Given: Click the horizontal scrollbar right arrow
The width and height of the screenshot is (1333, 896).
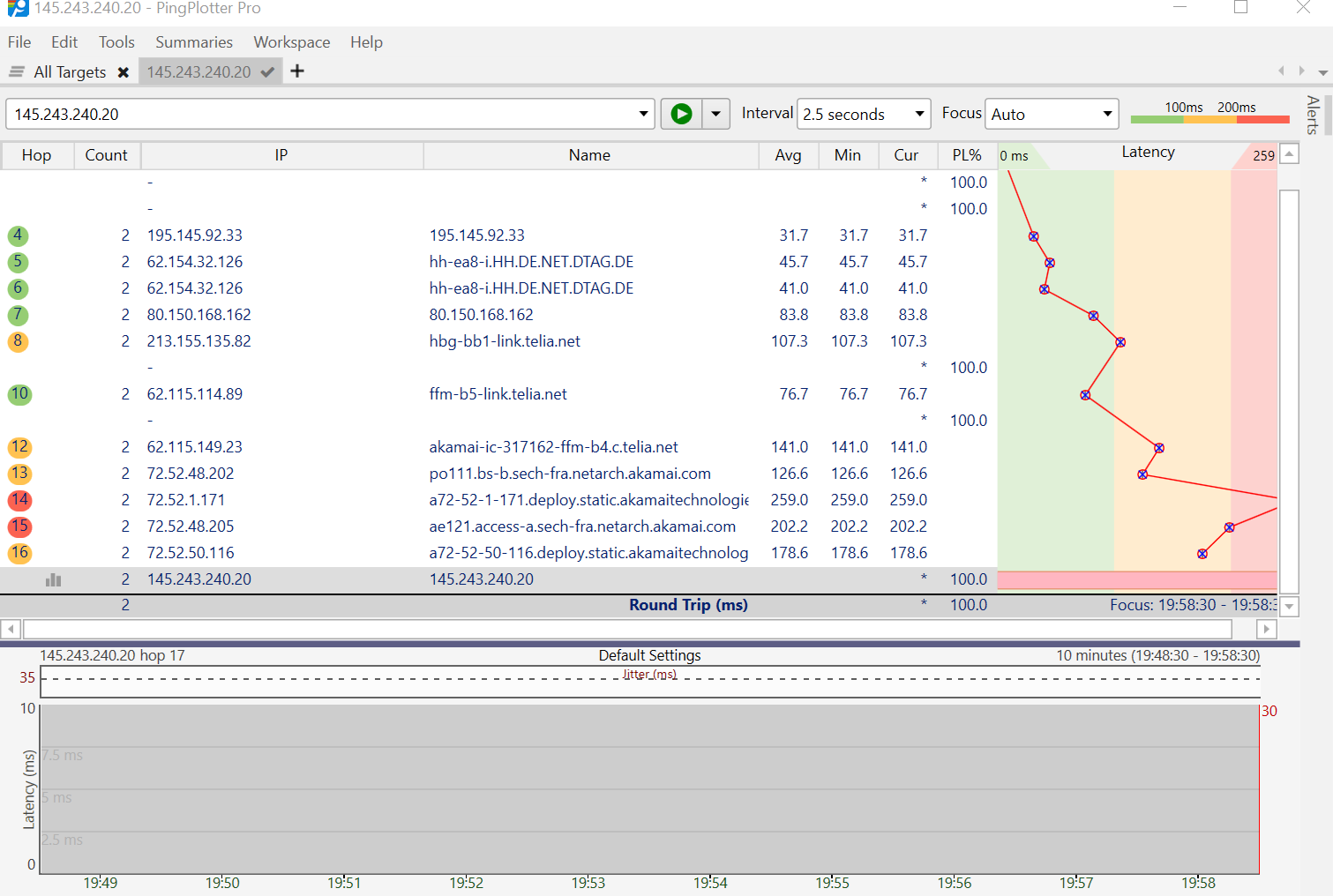Looking at the screenshot, I should pos(1267,629).
